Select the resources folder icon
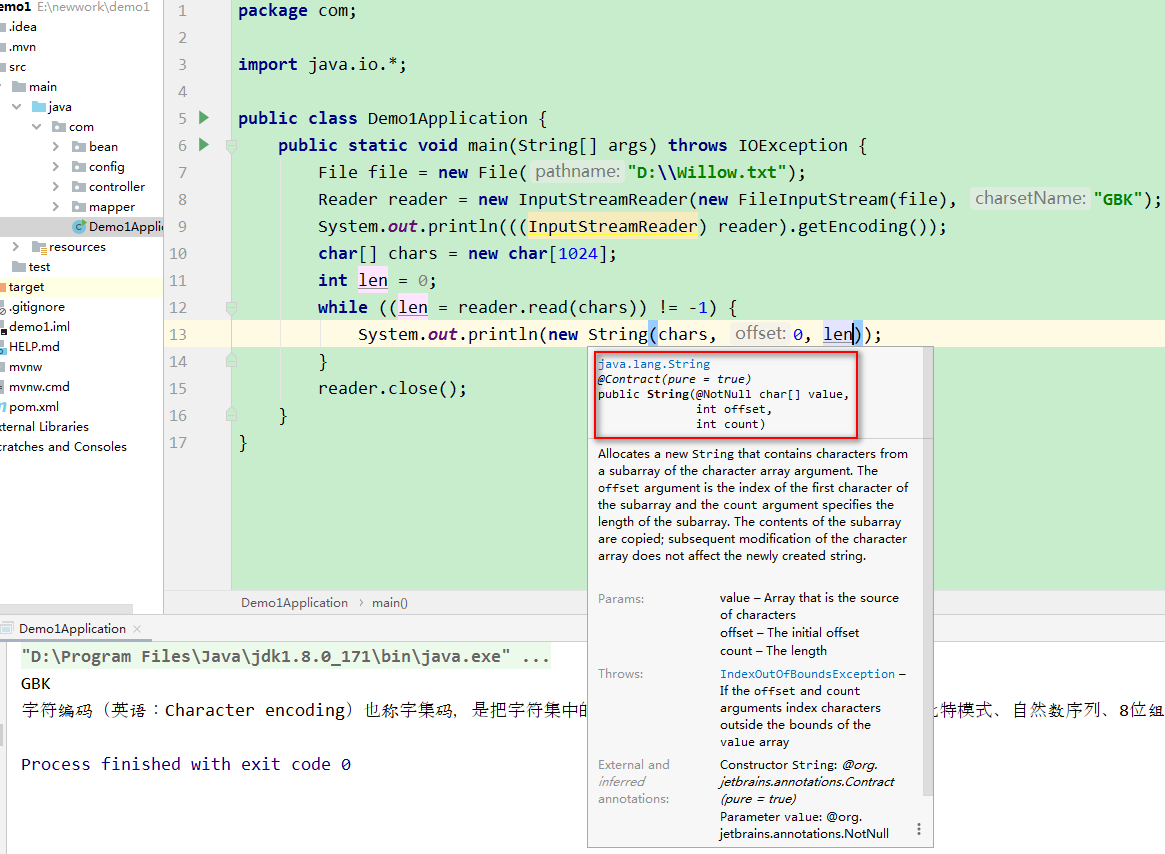Viewport: 1165px width, 854px height. pyautogui.click(x=39, y=247)
